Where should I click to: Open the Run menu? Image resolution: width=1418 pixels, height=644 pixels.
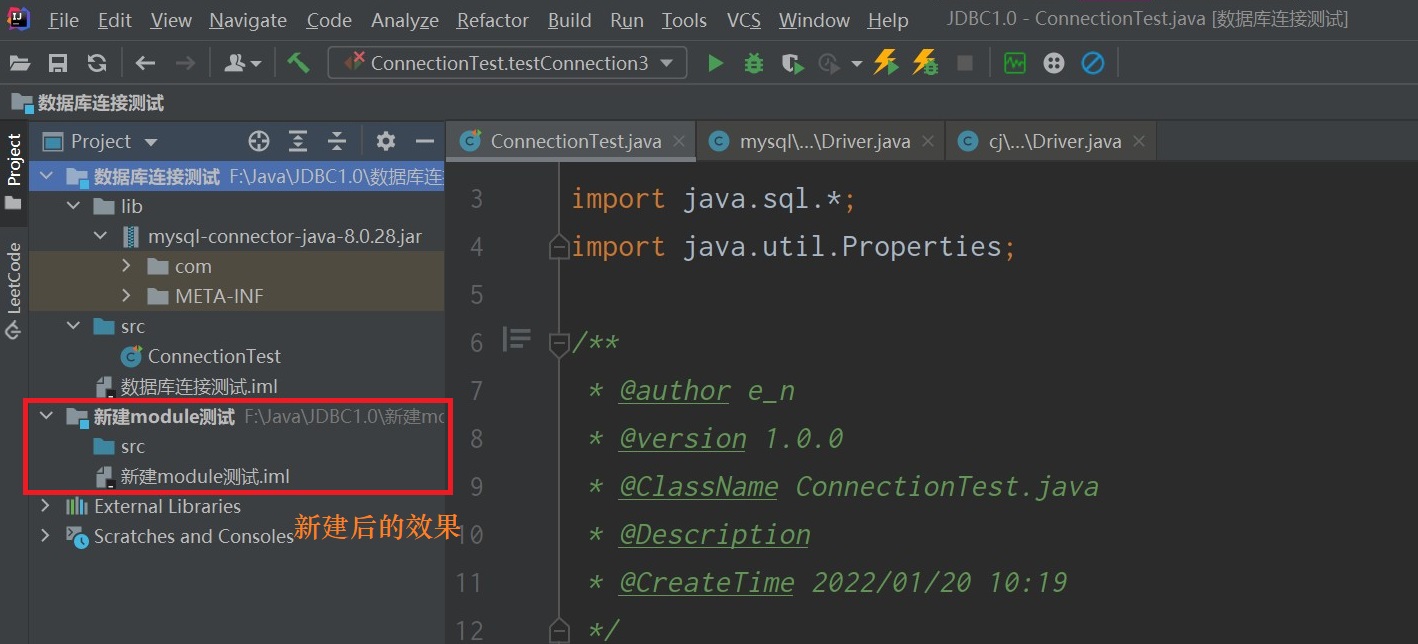click(627, 20)
